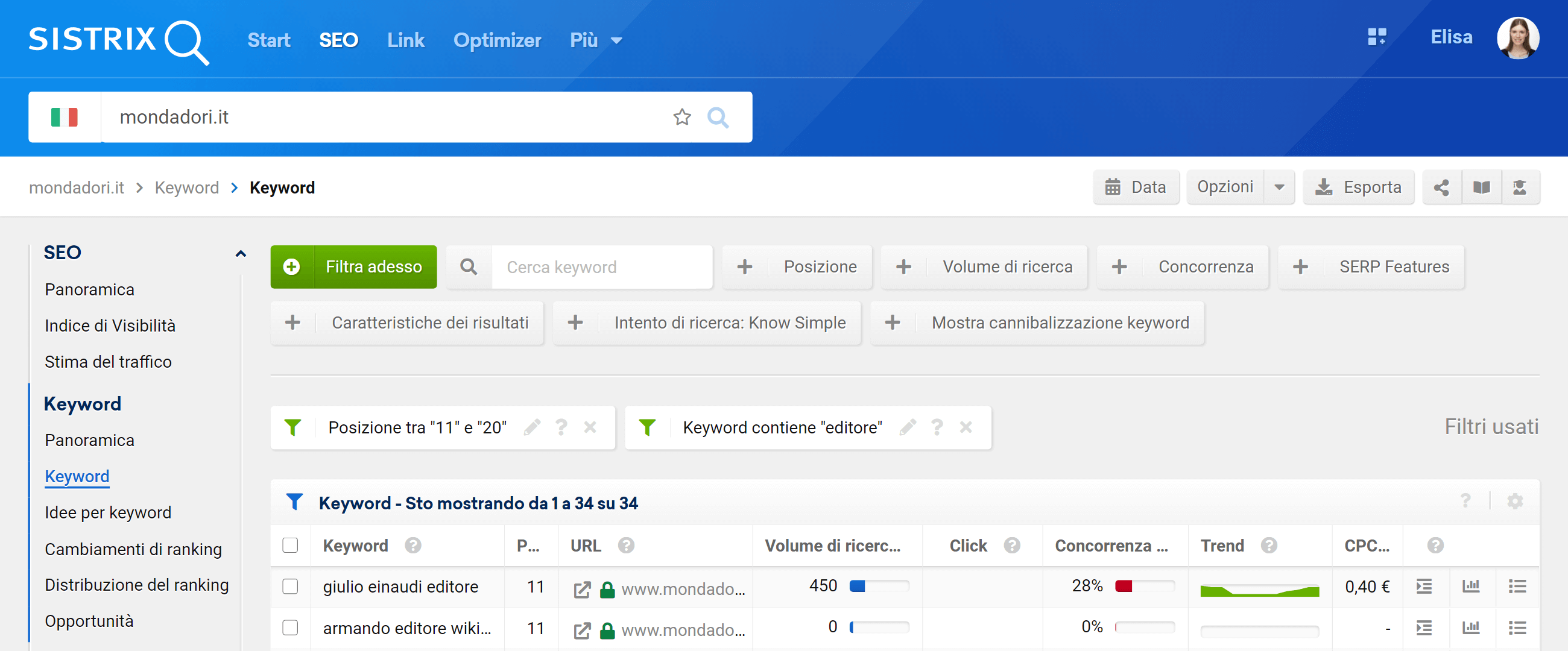Click the external link icon for giulio einaudi editore
This screenshot has width=1568, height=651.
pos(580,588)
